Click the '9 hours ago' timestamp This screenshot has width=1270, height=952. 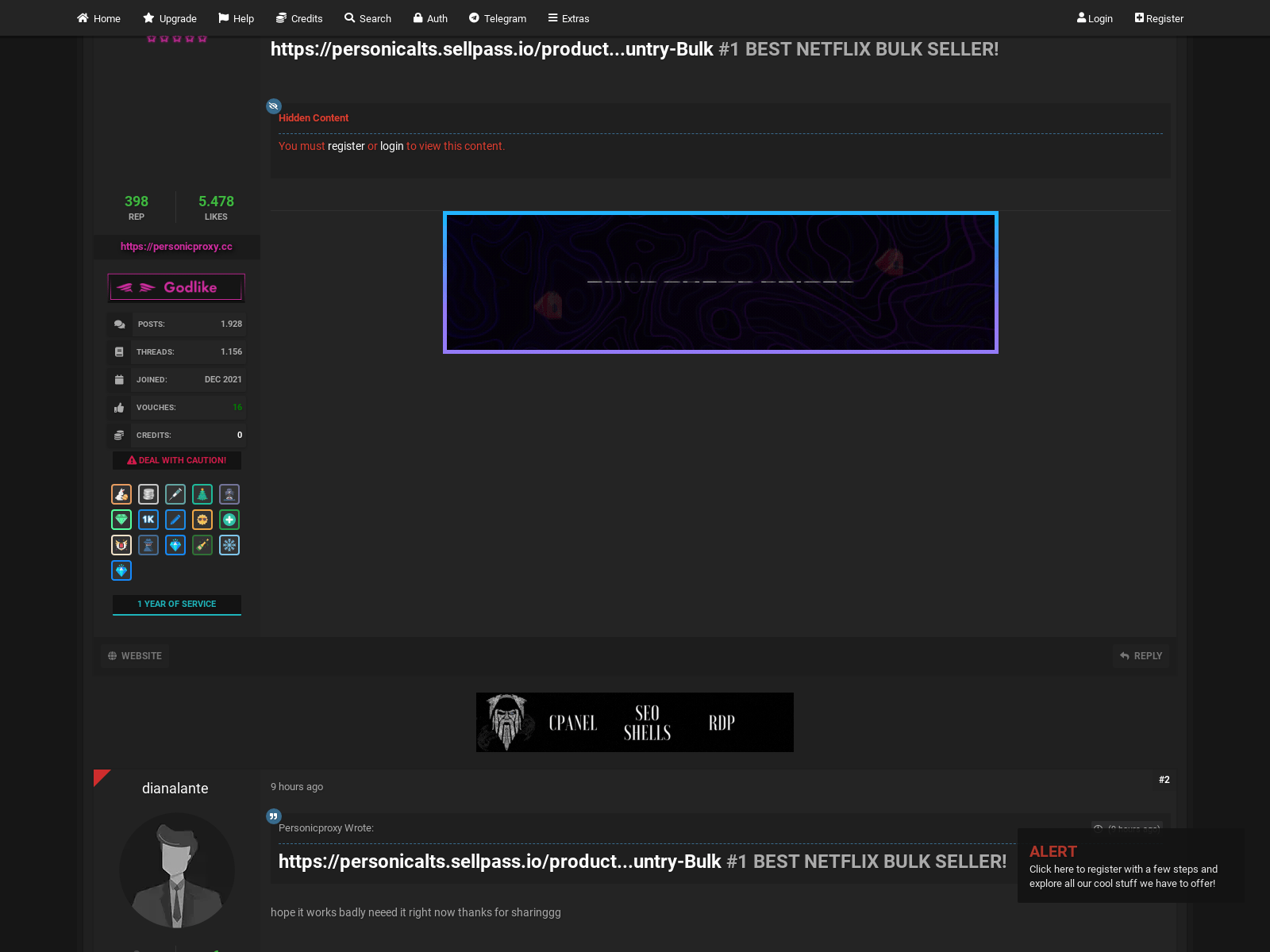pos(297,787)
